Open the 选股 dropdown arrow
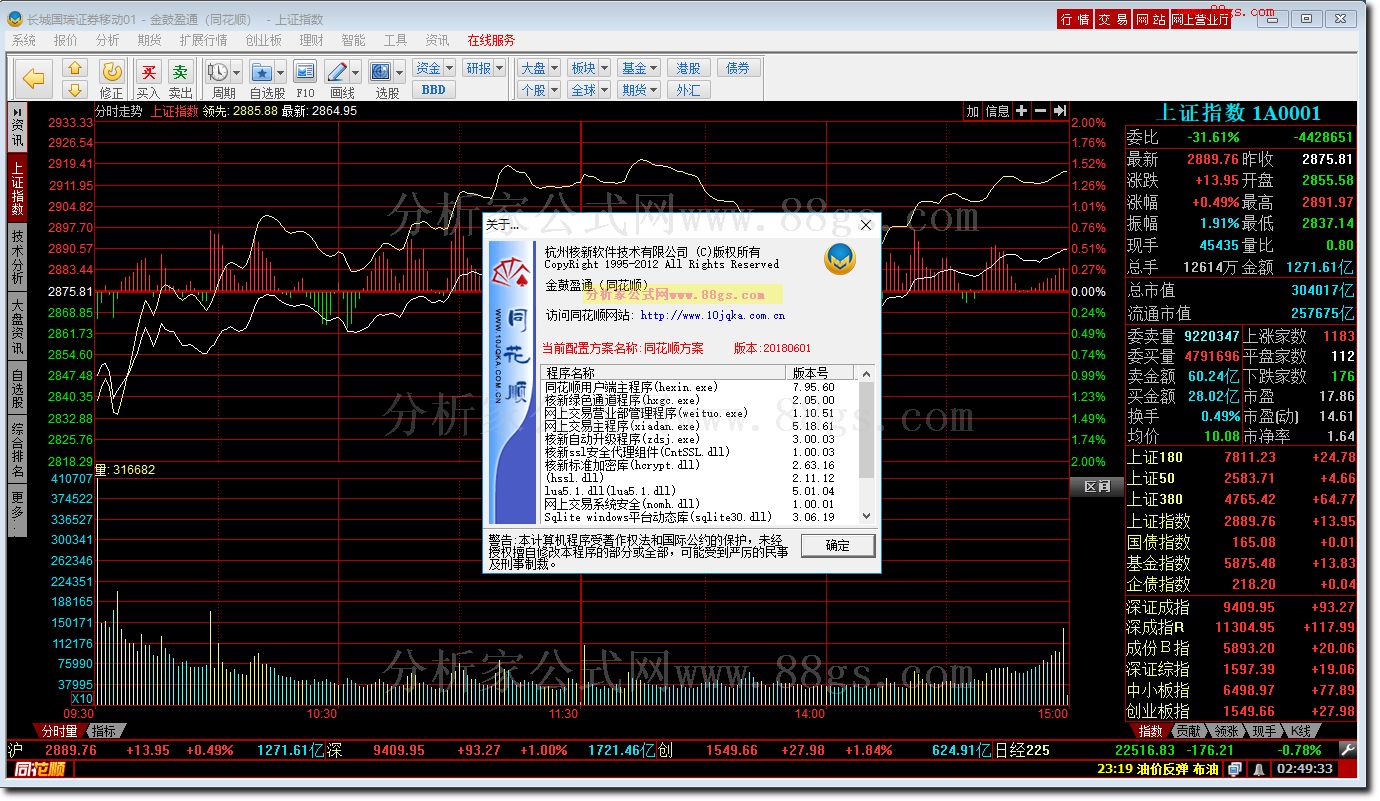 tap(400, 72)
